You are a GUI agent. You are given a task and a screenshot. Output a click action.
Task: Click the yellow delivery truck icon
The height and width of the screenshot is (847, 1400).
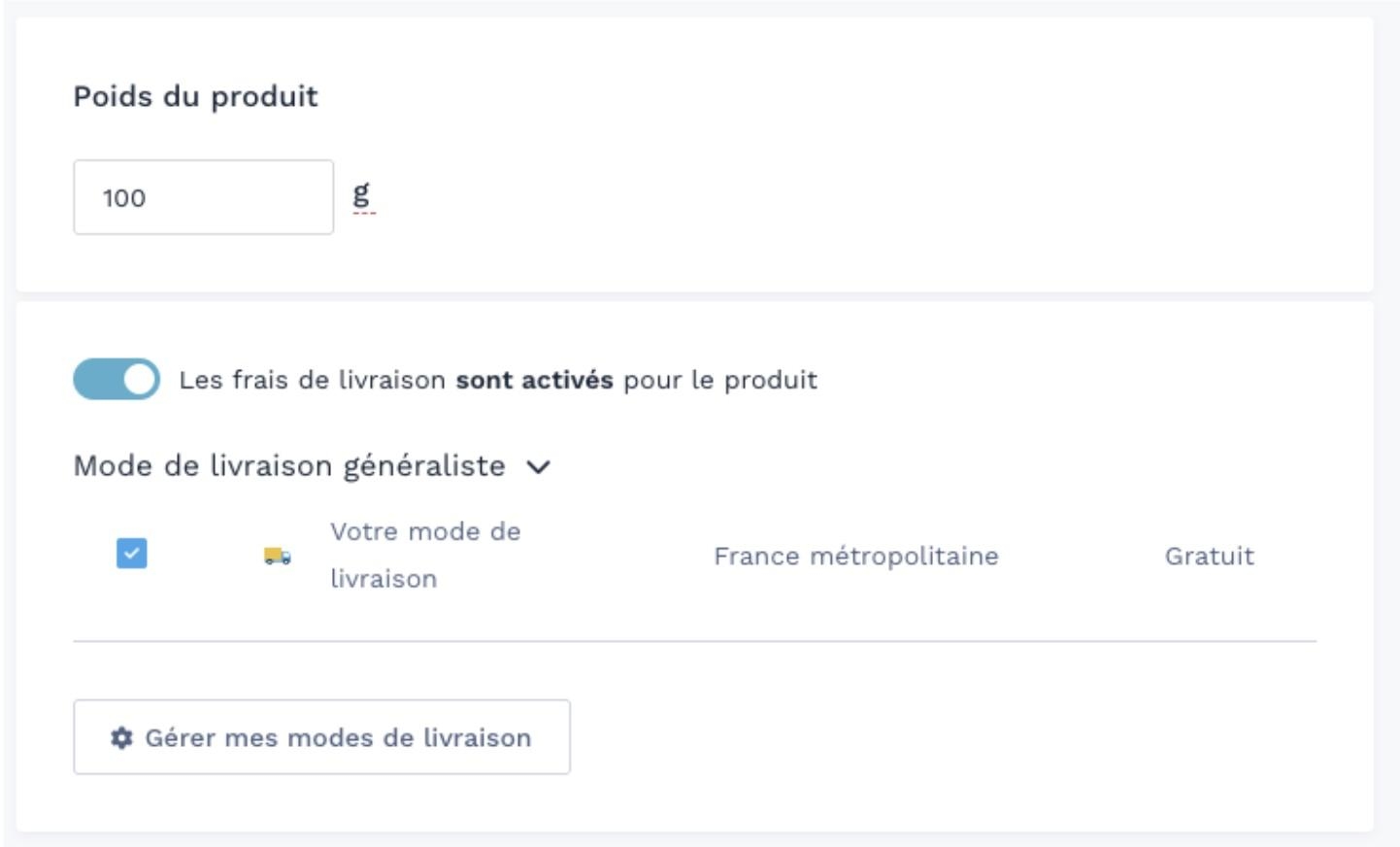[x=277, y=556]
